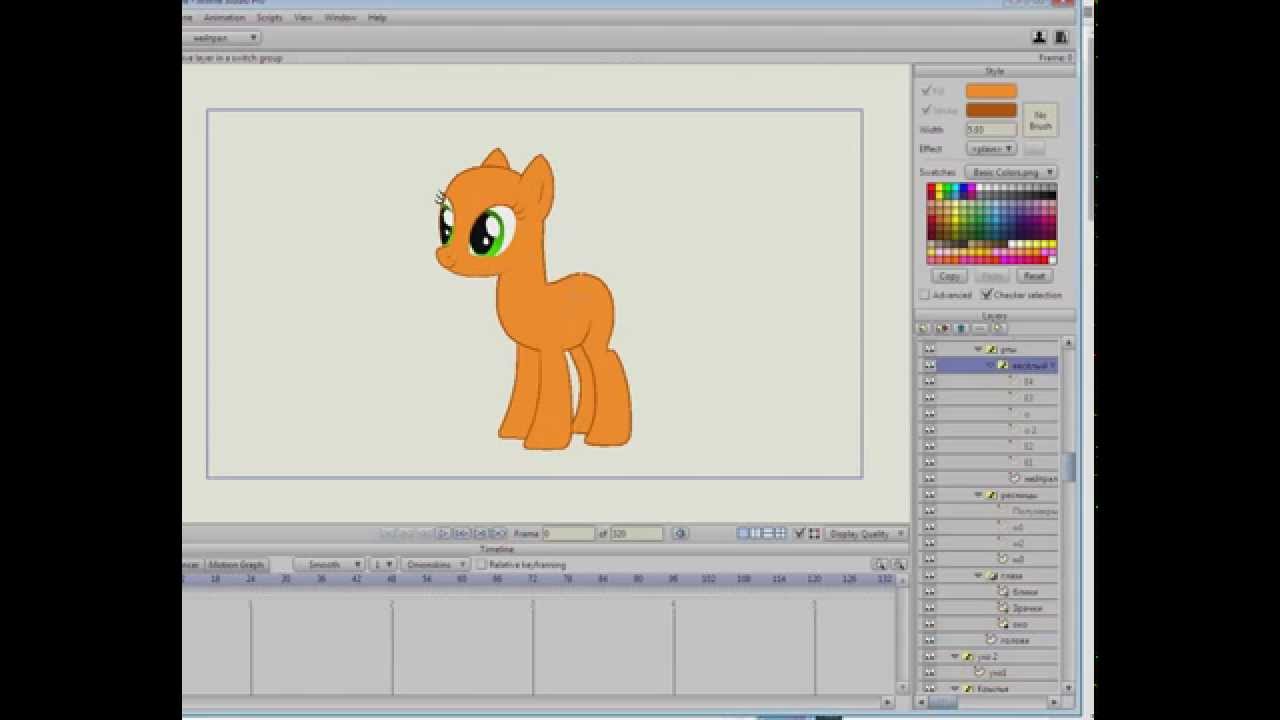Collapse the ухо 2 group layer

(955, 657)
